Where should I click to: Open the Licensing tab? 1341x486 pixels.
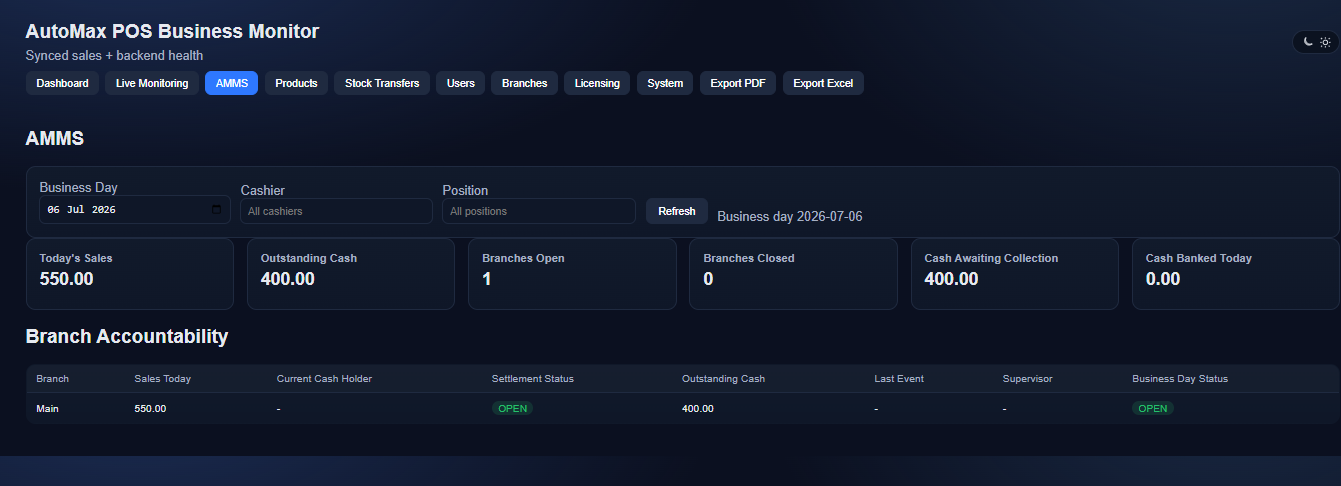597,83
